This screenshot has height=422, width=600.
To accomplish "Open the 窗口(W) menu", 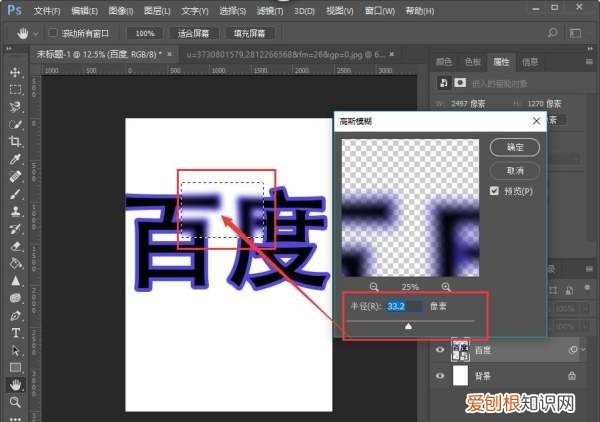I will [x=380, y=11].
